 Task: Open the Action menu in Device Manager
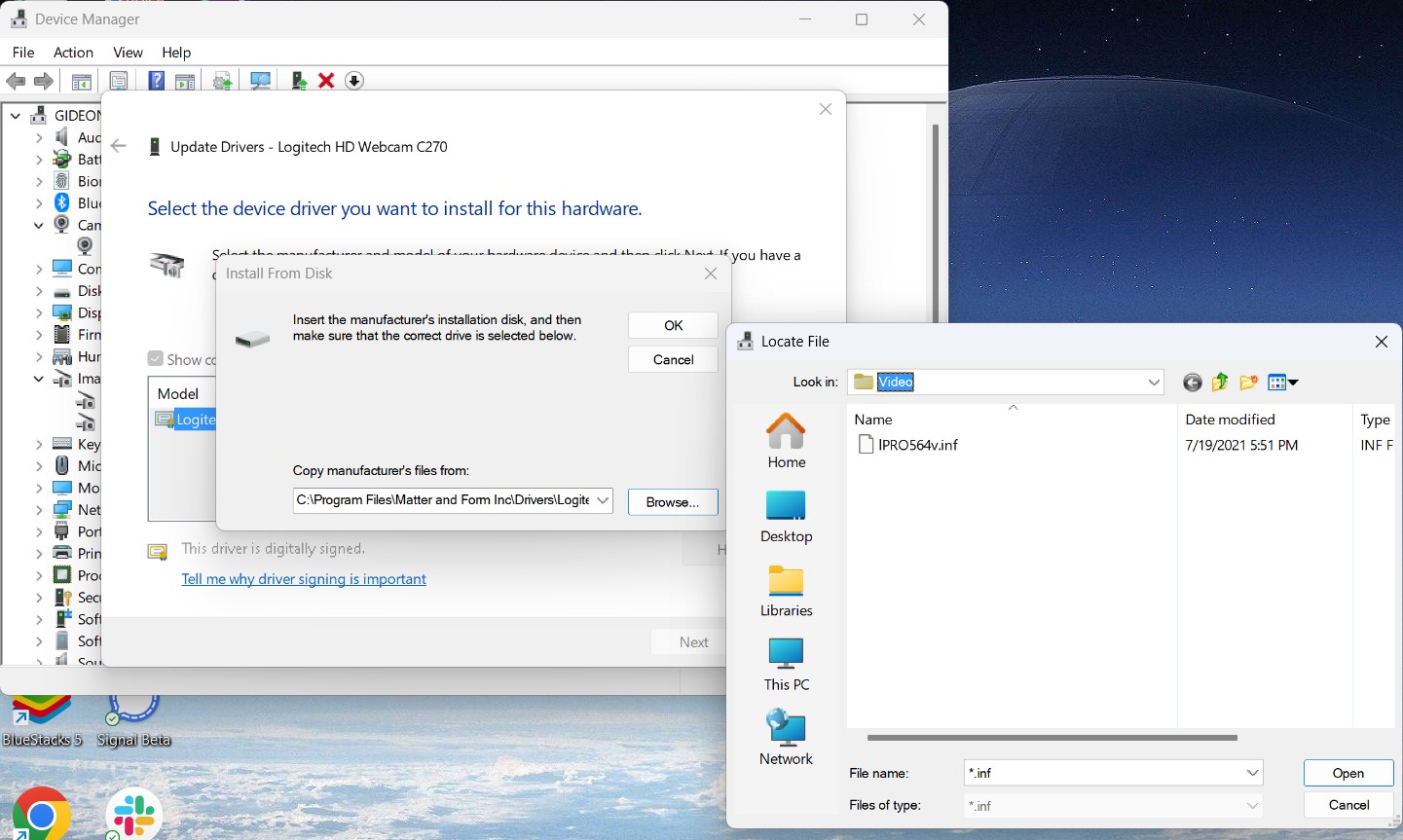(x=73, y=53)
